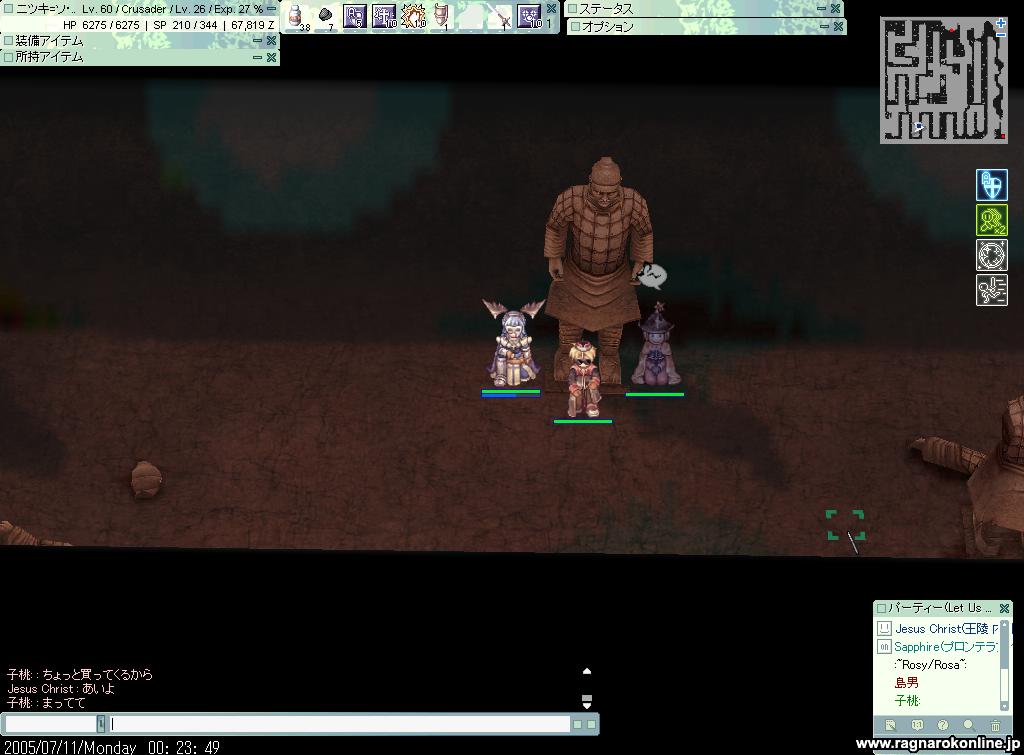Open 1:1 whisper chat from party window
Screen dimensions: 1024x755
tap(917, 725)
